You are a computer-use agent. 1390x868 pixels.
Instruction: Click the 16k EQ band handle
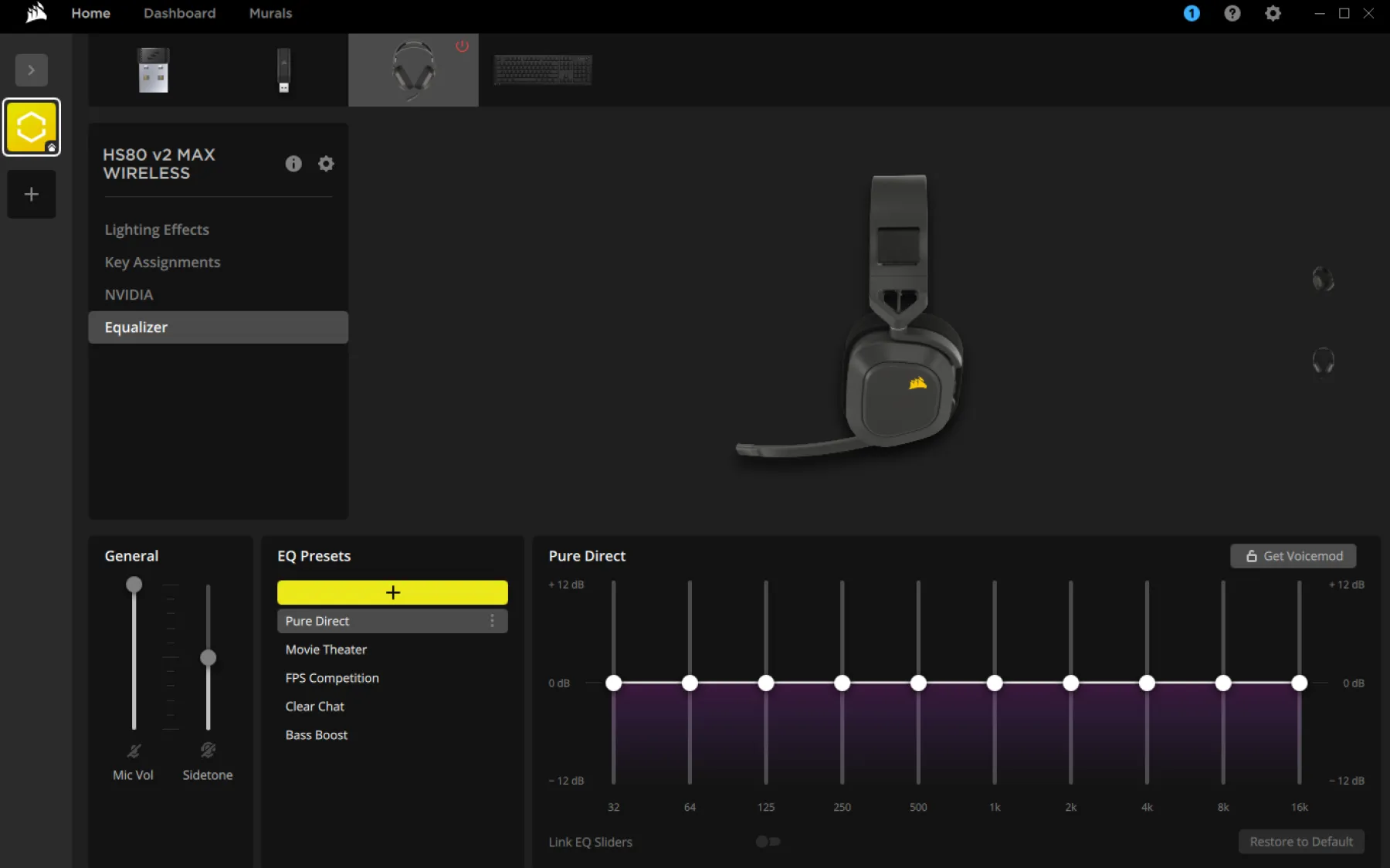pyautogui.click(x=1300, y=683)
